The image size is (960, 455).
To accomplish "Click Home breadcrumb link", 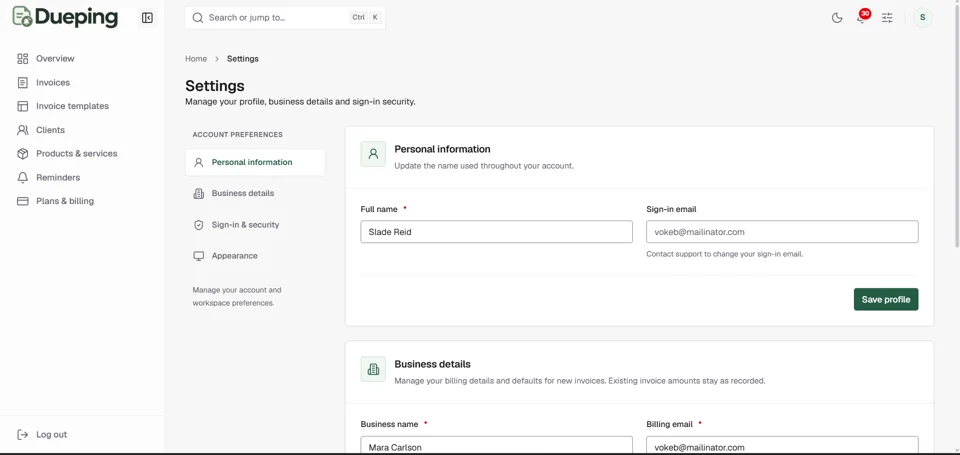I will click(x=196, y=59).
